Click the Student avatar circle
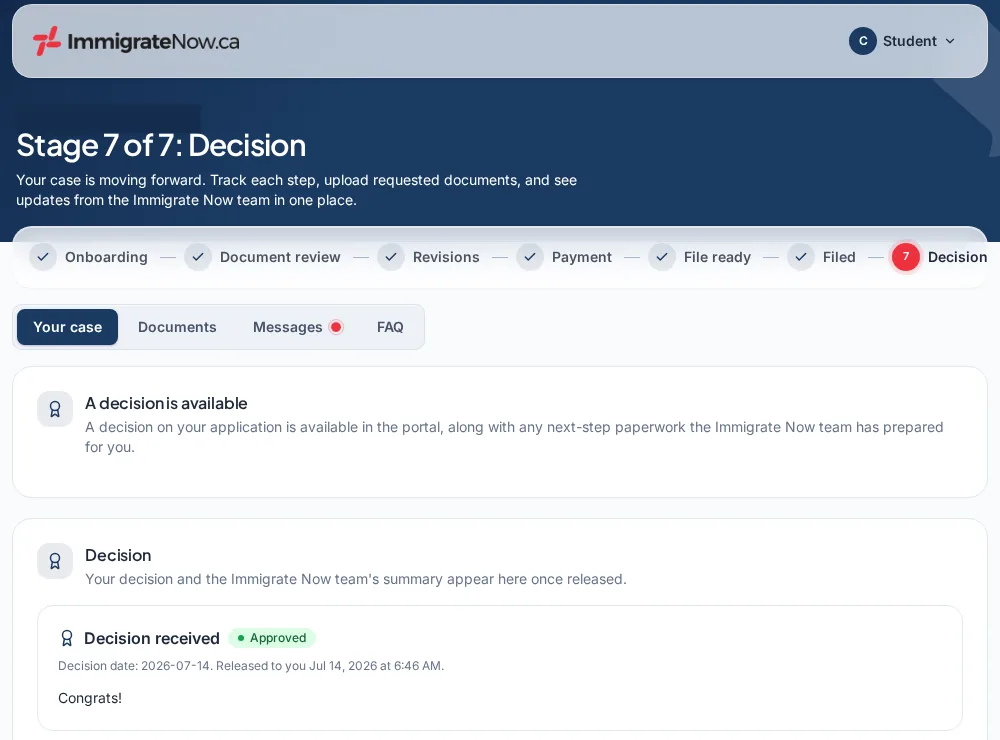The height and width of the screenshot is (740, 1000). [x=862, y=41]
